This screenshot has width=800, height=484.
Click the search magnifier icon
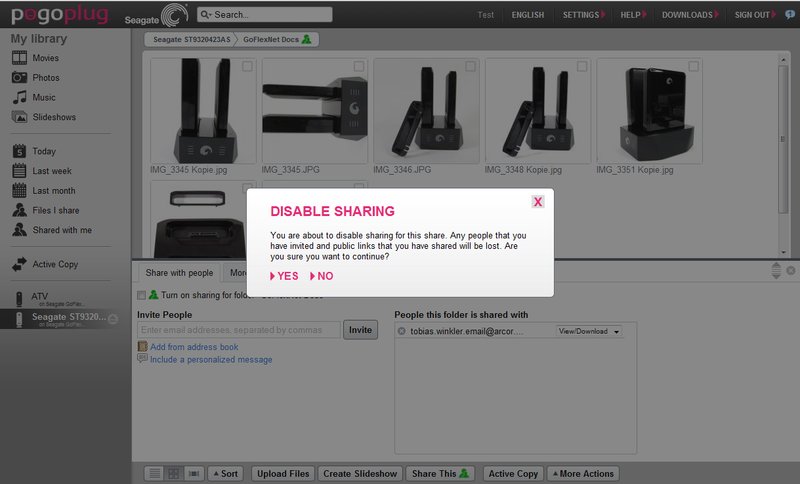[x=205, y=14]
